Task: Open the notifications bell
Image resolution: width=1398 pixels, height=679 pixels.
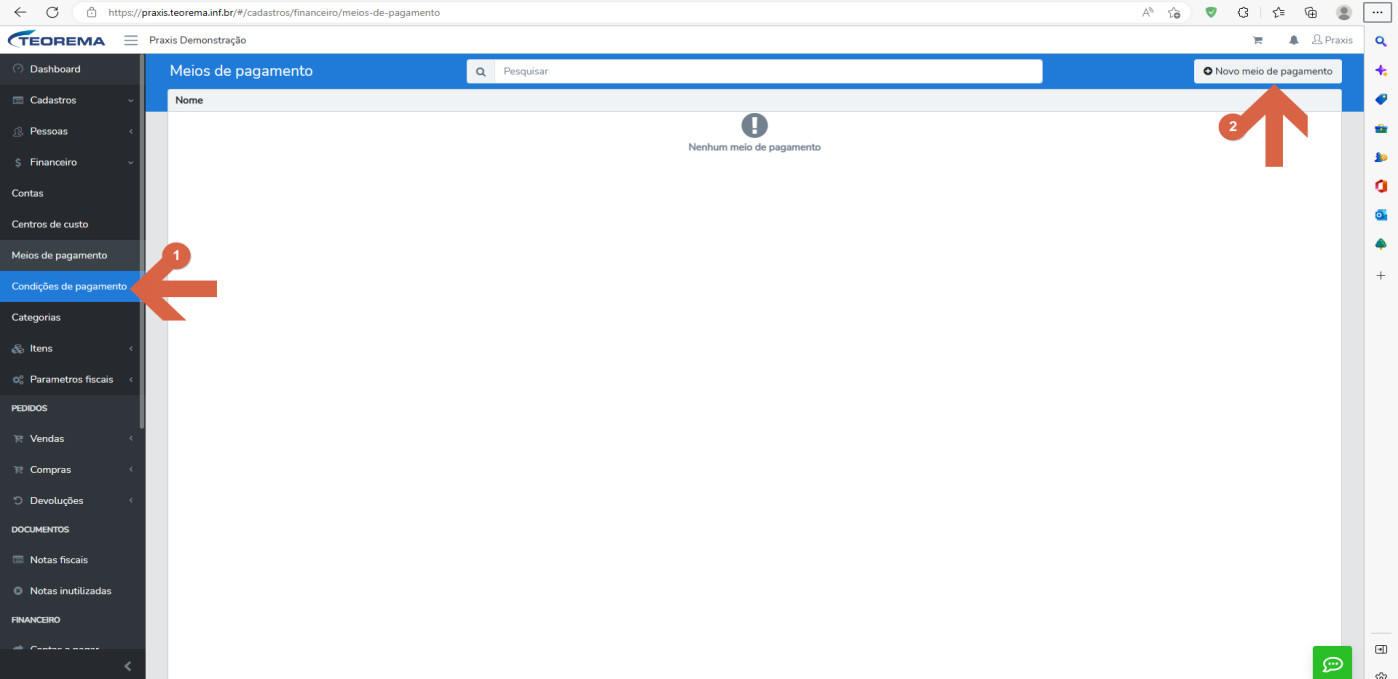Action: click(1294, 40)
